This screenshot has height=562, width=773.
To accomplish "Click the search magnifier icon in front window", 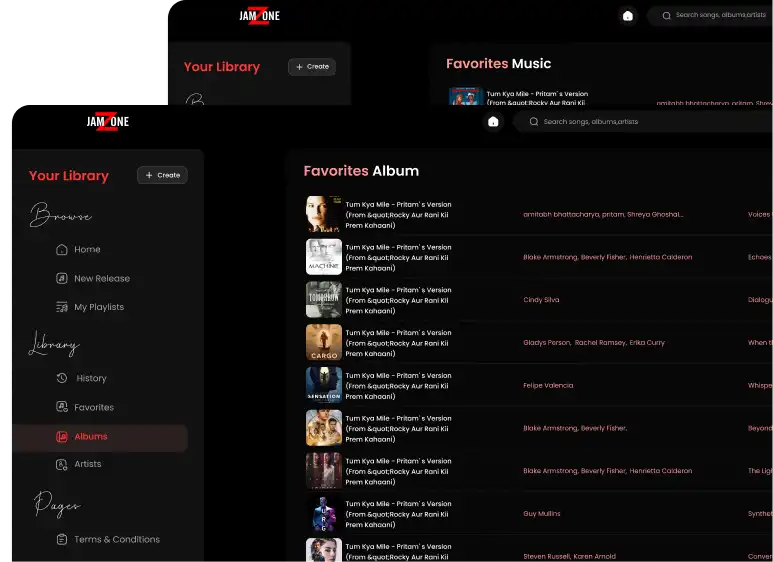I will click(533, 122).
